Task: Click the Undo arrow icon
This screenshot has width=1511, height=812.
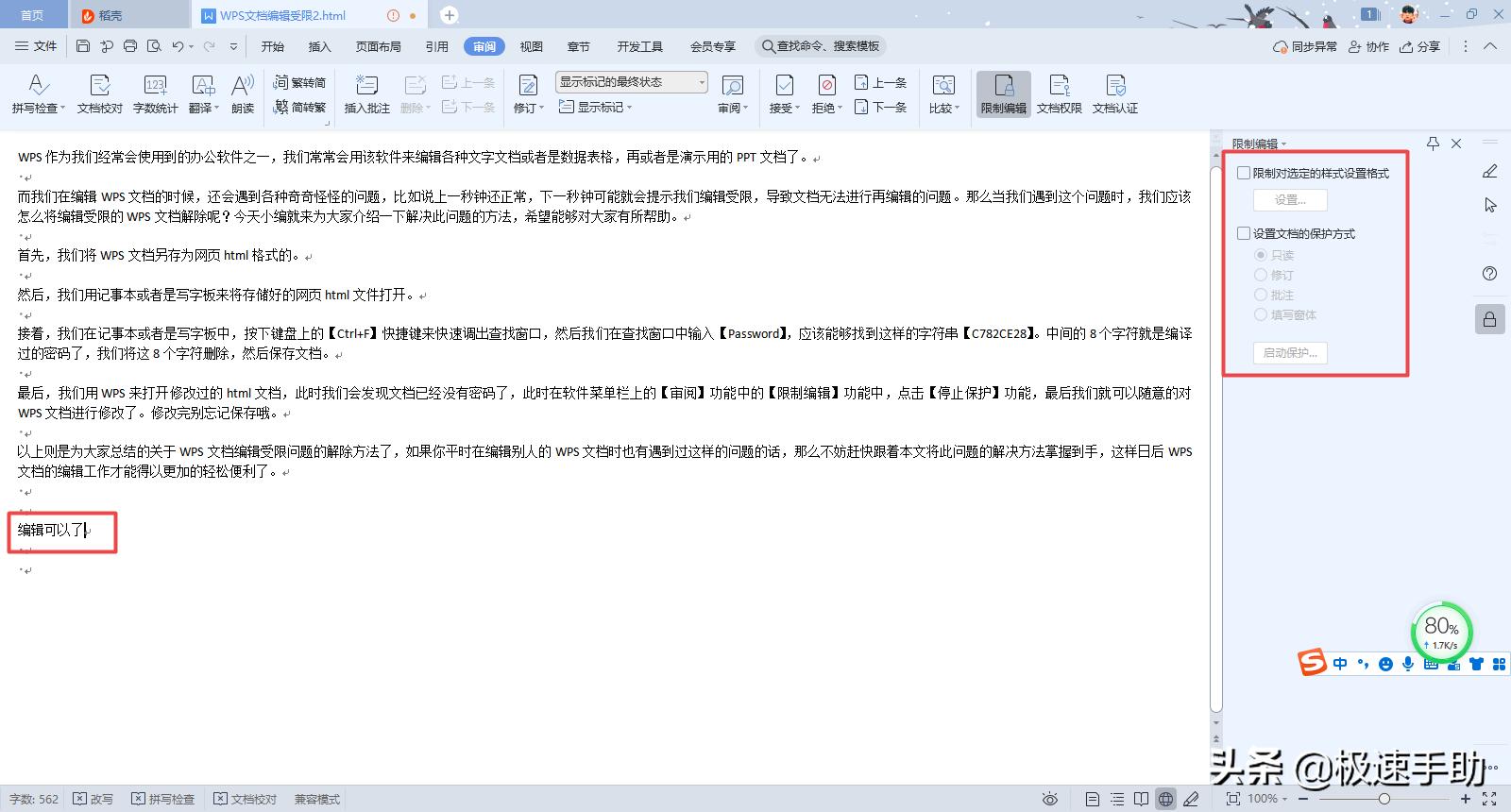Action: point(178,46)
